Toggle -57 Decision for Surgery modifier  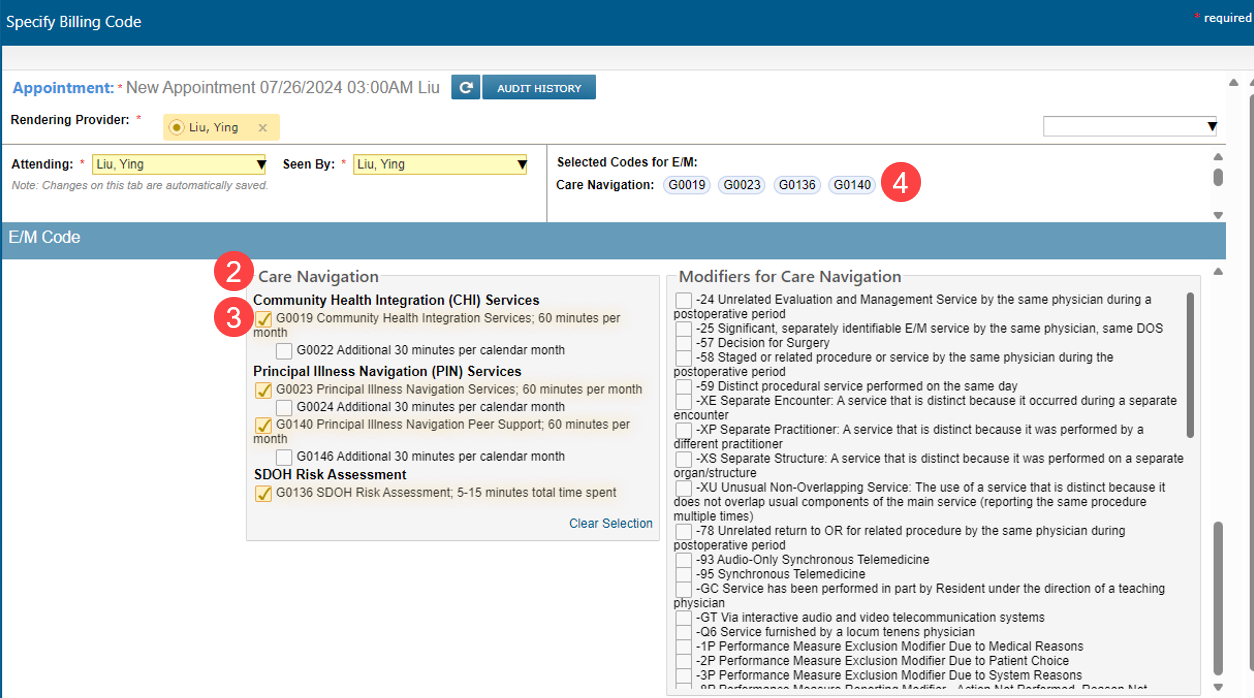(x=684, y=344)
